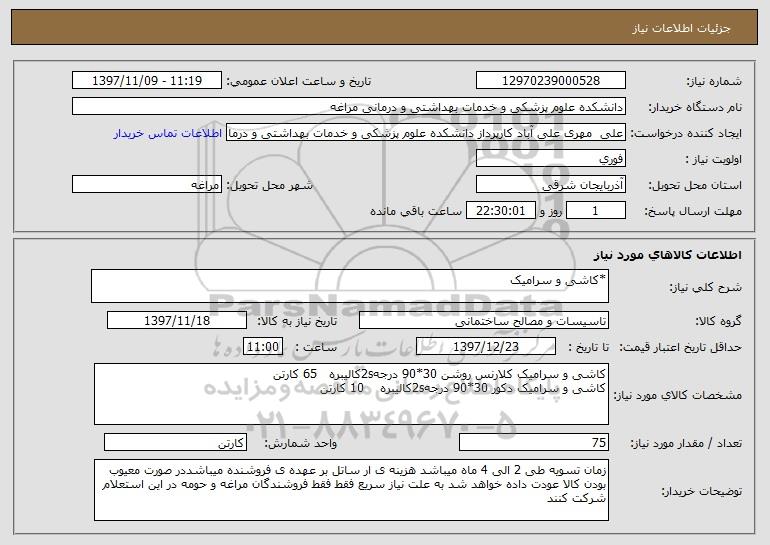Click the quantity field showing 75
Viewport: 770px width, 545px height.
tap(534, 442)
